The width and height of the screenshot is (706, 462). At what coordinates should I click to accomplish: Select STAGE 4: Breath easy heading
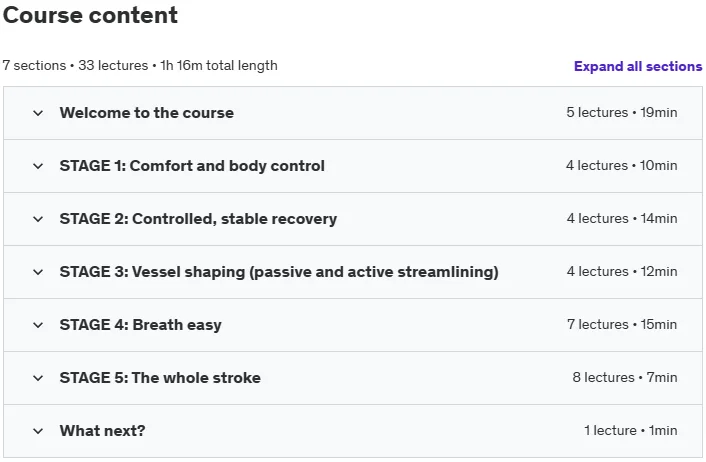140,325
